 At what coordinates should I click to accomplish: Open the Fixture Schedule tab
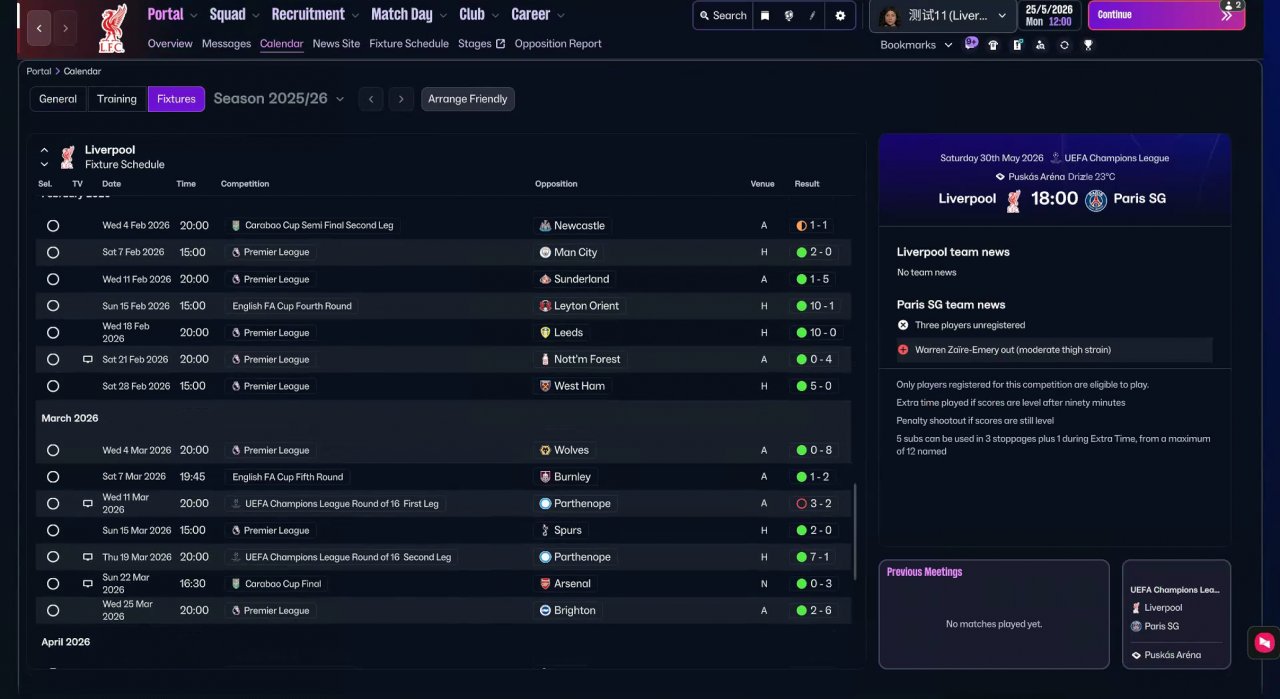click(x=409, y=44)
